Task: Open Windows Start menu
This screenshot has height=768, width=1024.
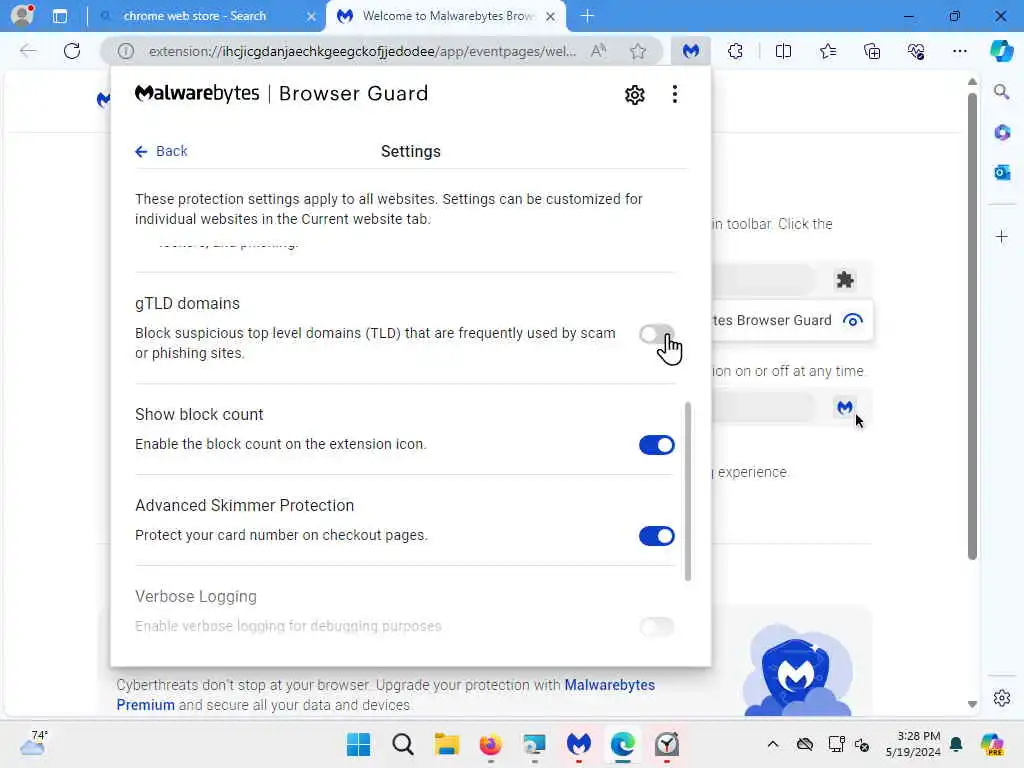Action: pyautogui.click(x=358, y=744)
